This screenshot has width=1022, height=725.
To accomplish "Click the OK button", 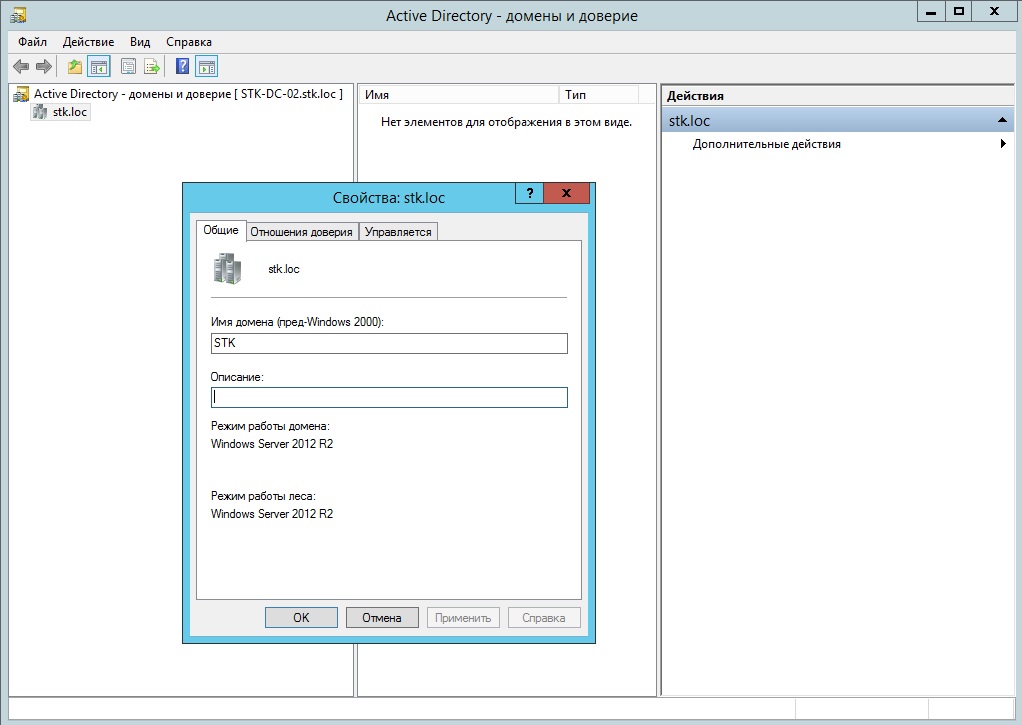I will [x=301, y=617].
